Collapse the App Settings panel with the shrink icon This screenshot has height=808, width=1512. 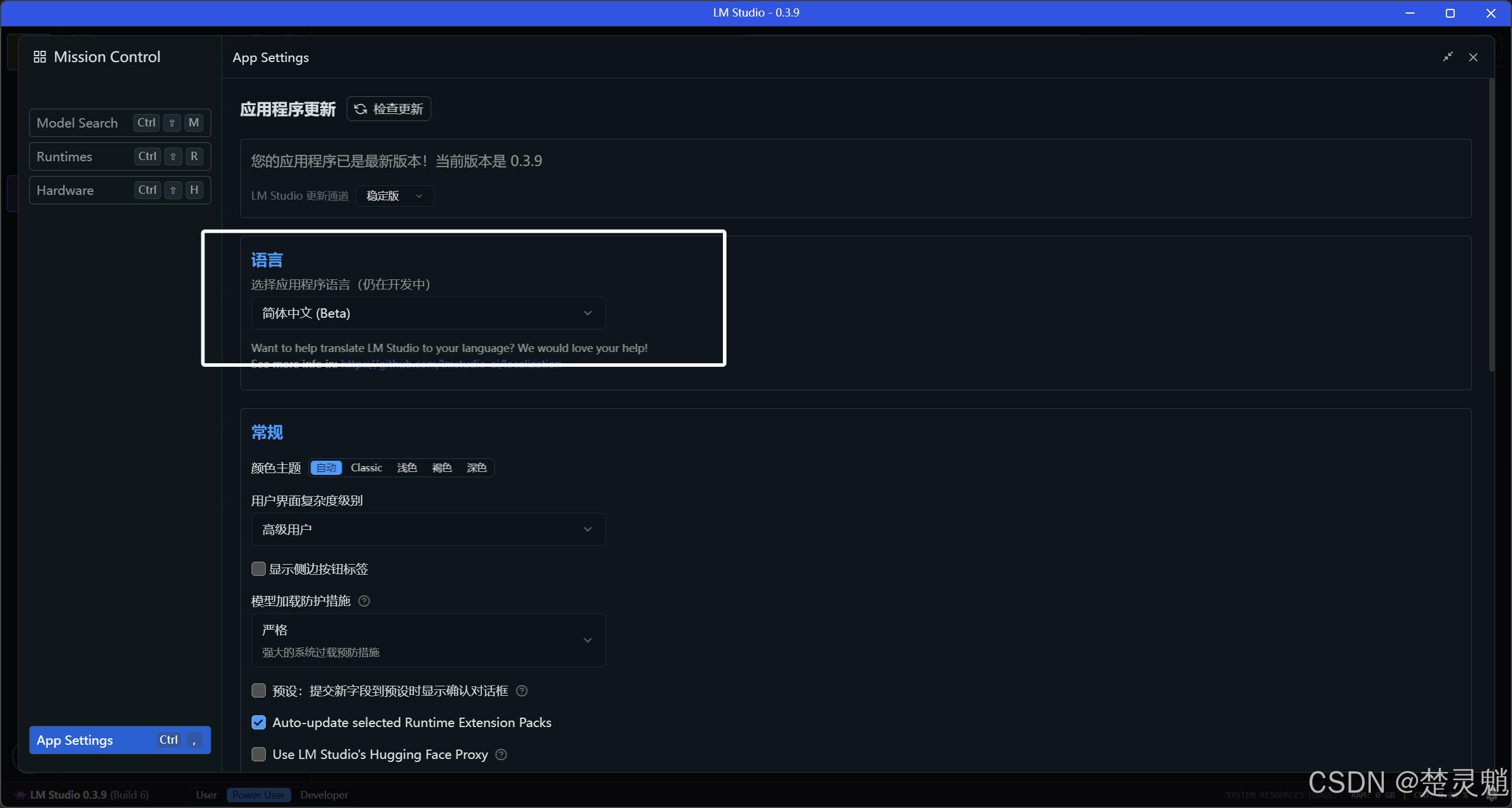tap(1448, 57)
